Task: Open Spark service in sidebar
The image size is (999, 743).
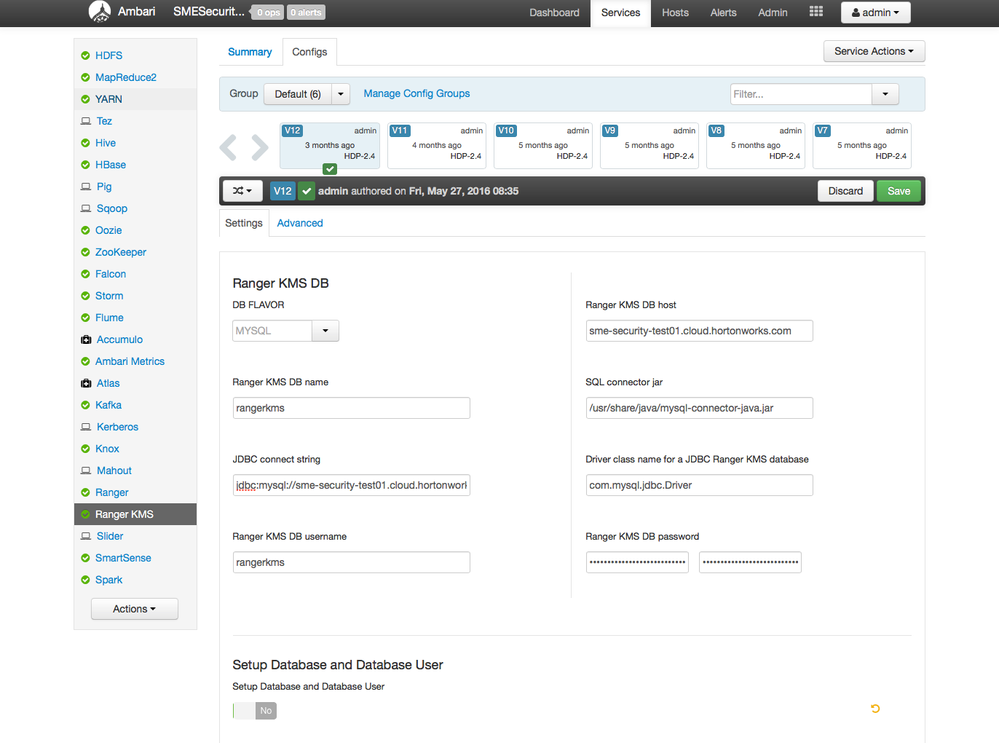Action: click(109, 579)
